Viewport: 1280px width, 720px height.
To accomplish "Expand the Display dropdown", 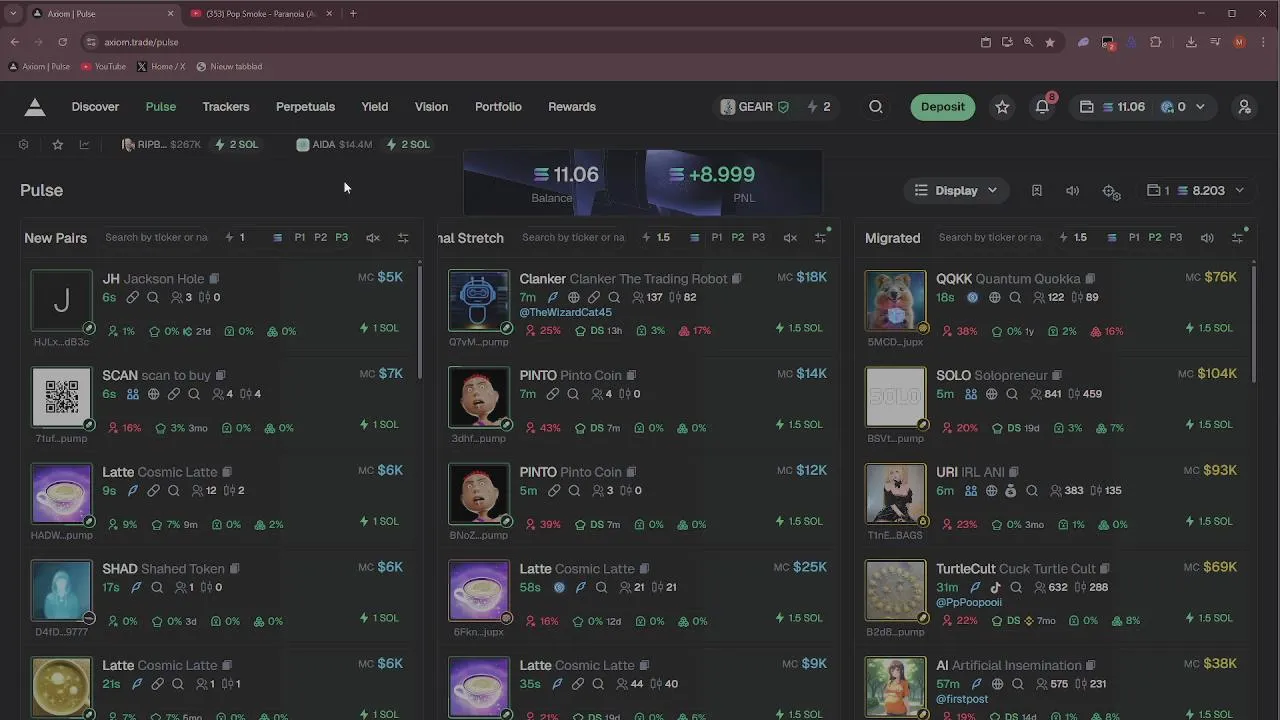I will tap(956, 190).
